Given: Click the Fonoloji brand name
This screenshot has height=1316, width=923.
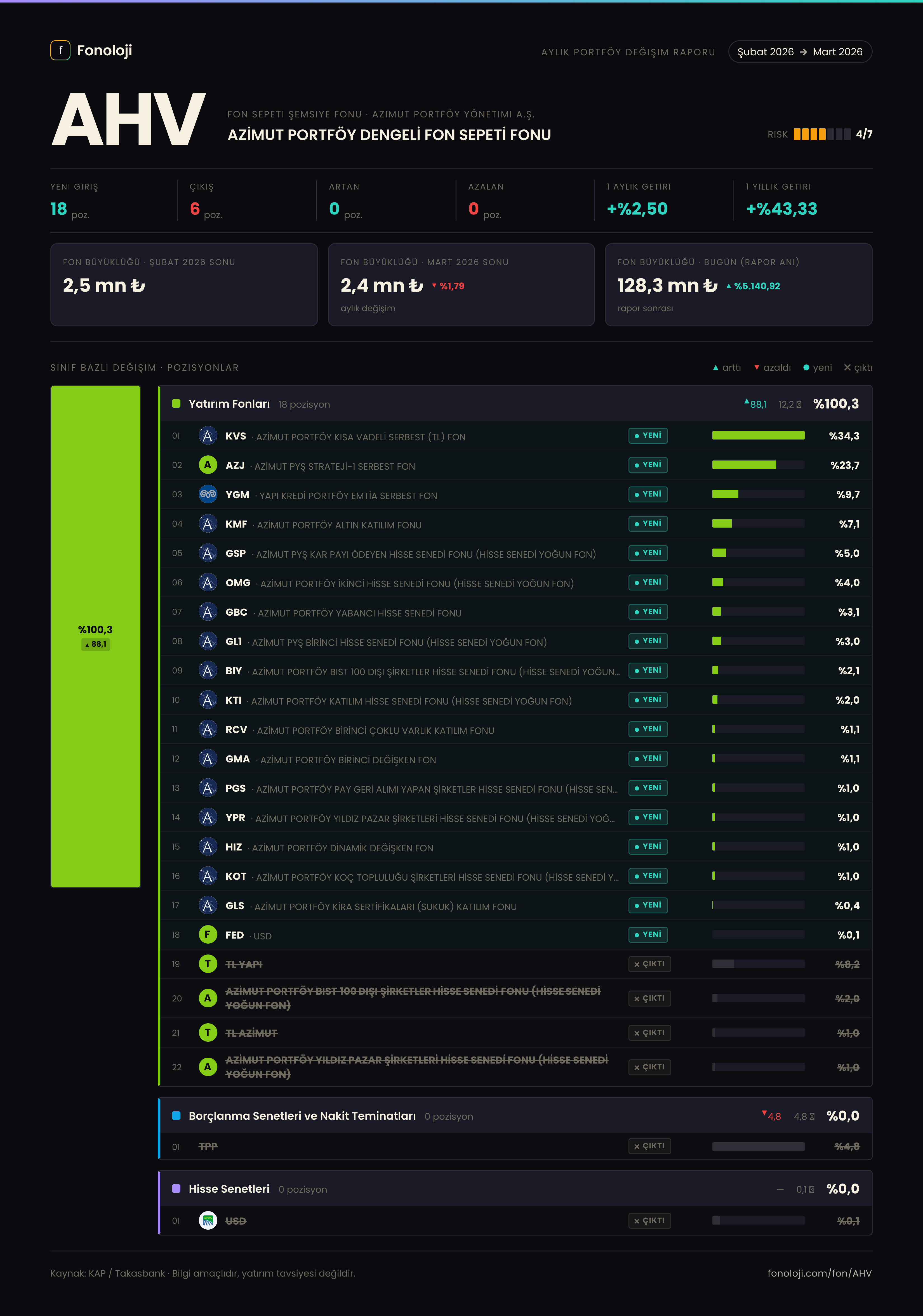Looking at the screenshot, I should 104,51.
